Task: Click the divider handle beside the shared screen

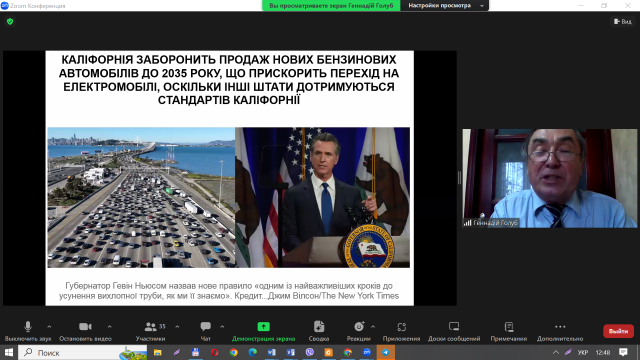Action: coord(459,178)
